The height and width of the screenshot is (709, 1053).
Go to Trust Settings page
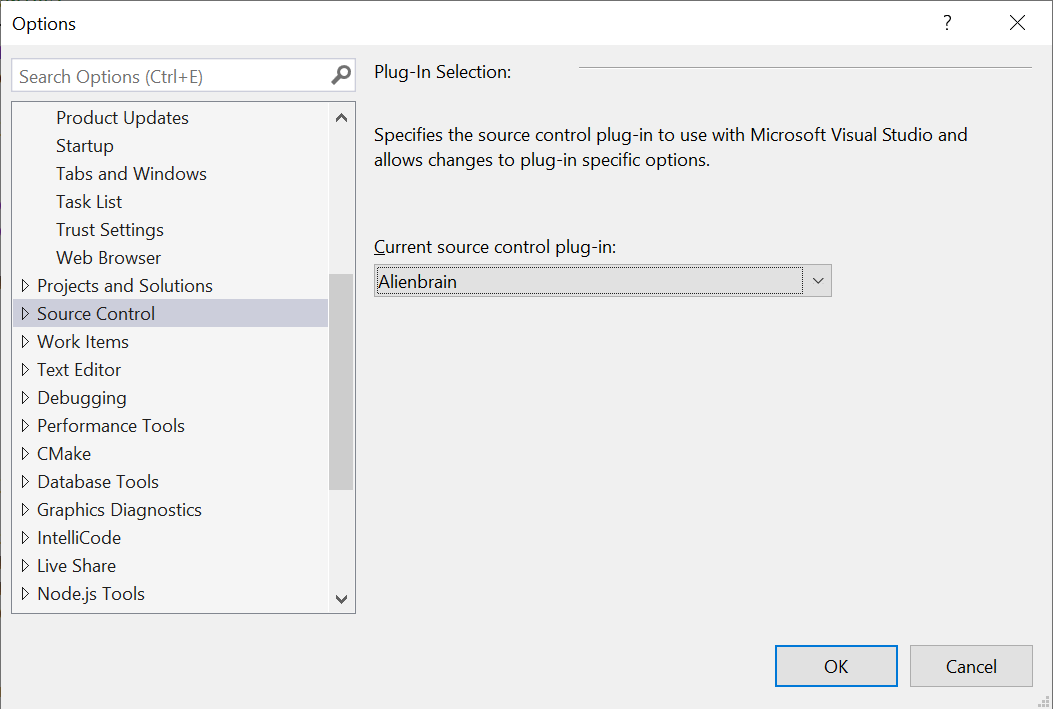[110, 230]
